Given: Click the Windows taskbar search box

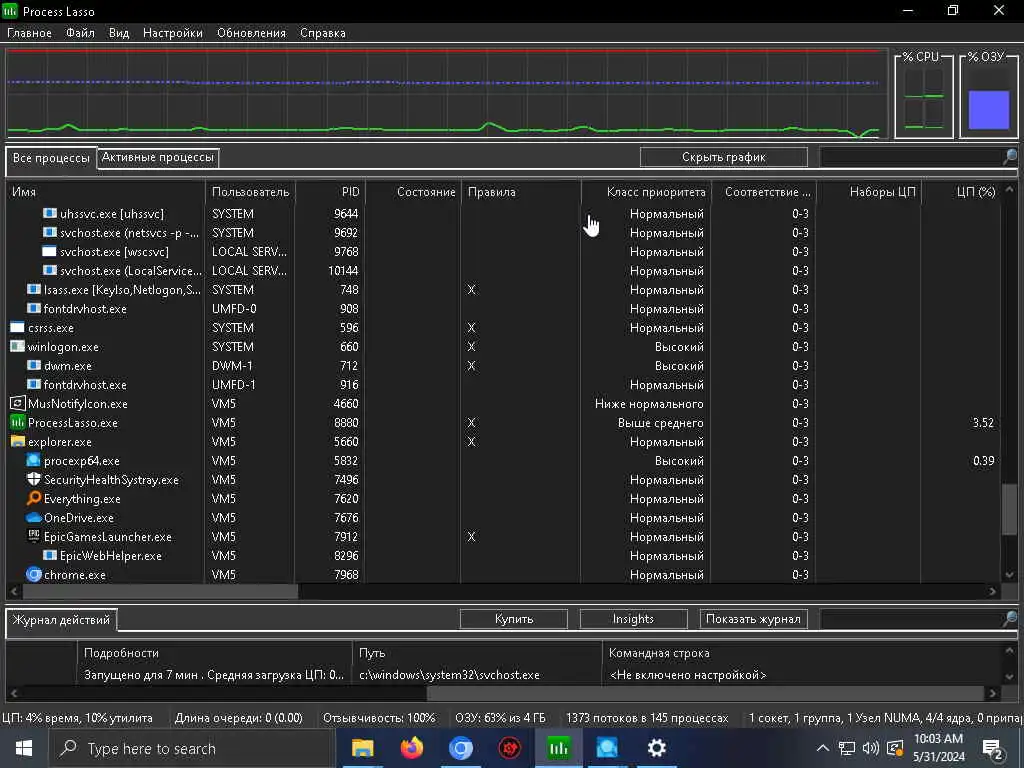Looking at the screenshot, I should [192, 748].
